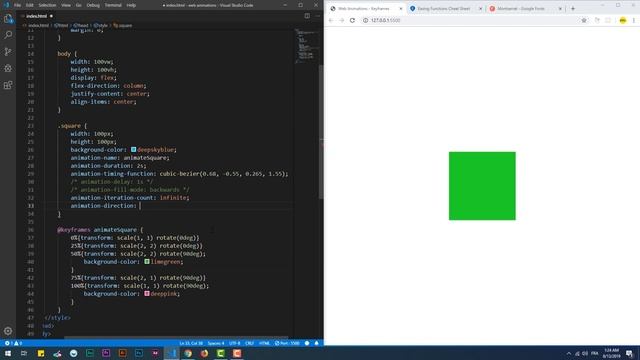Open Sticky Notes from taskbar
Viewport: 640px width, 360px height.
click(x=41, y=353)
